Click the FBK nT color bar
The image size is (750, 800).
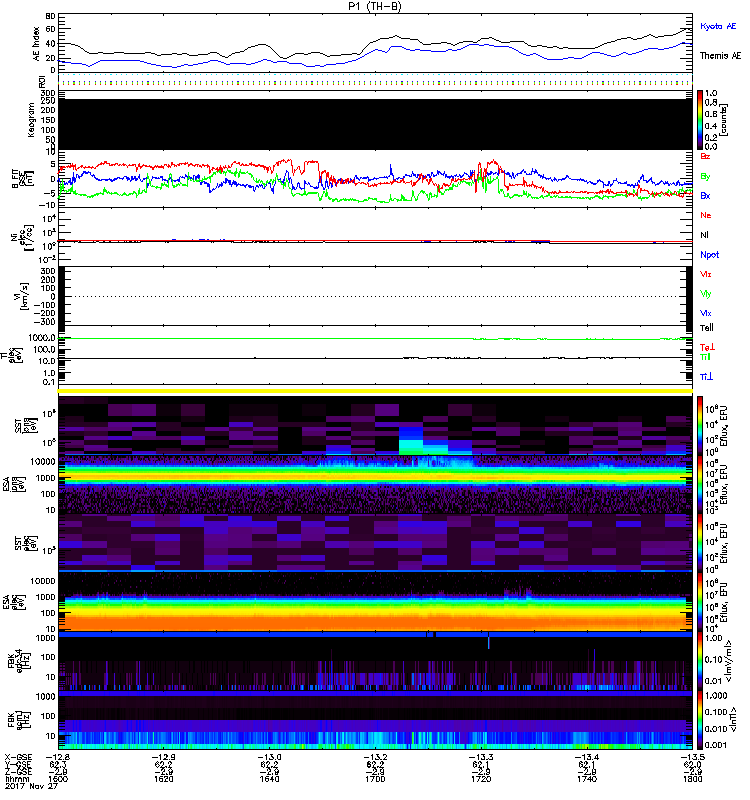tap(700, 720)
